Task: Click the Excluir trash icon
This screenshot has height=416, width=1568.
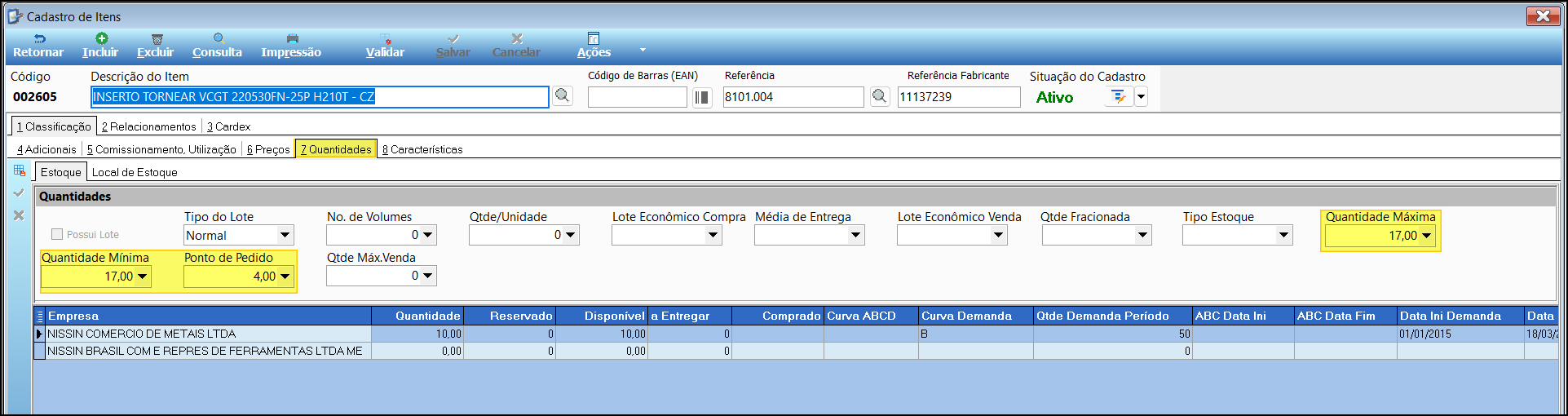Action: pos(157,38)
